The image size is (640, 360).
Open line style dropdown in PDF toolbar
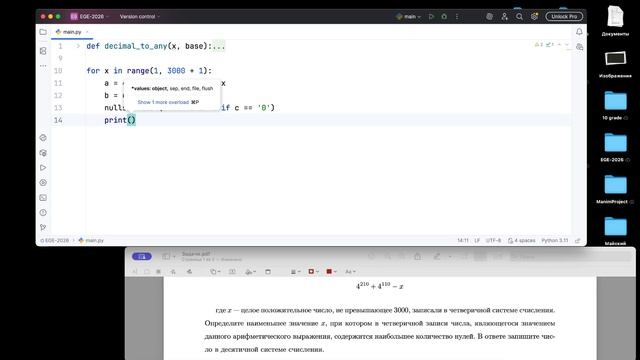(295, 271)
